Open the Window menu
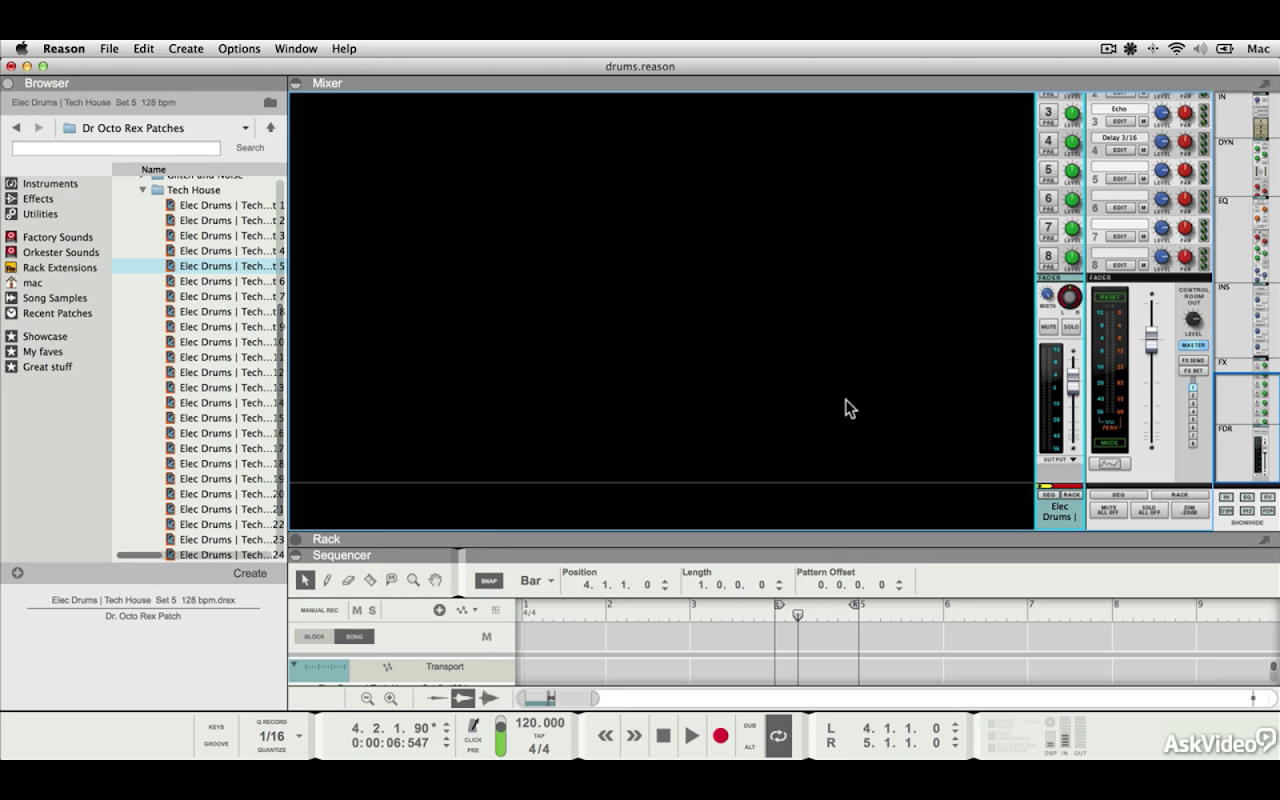The height and width of the screenshot is (800, 1280). coord(296,49)
